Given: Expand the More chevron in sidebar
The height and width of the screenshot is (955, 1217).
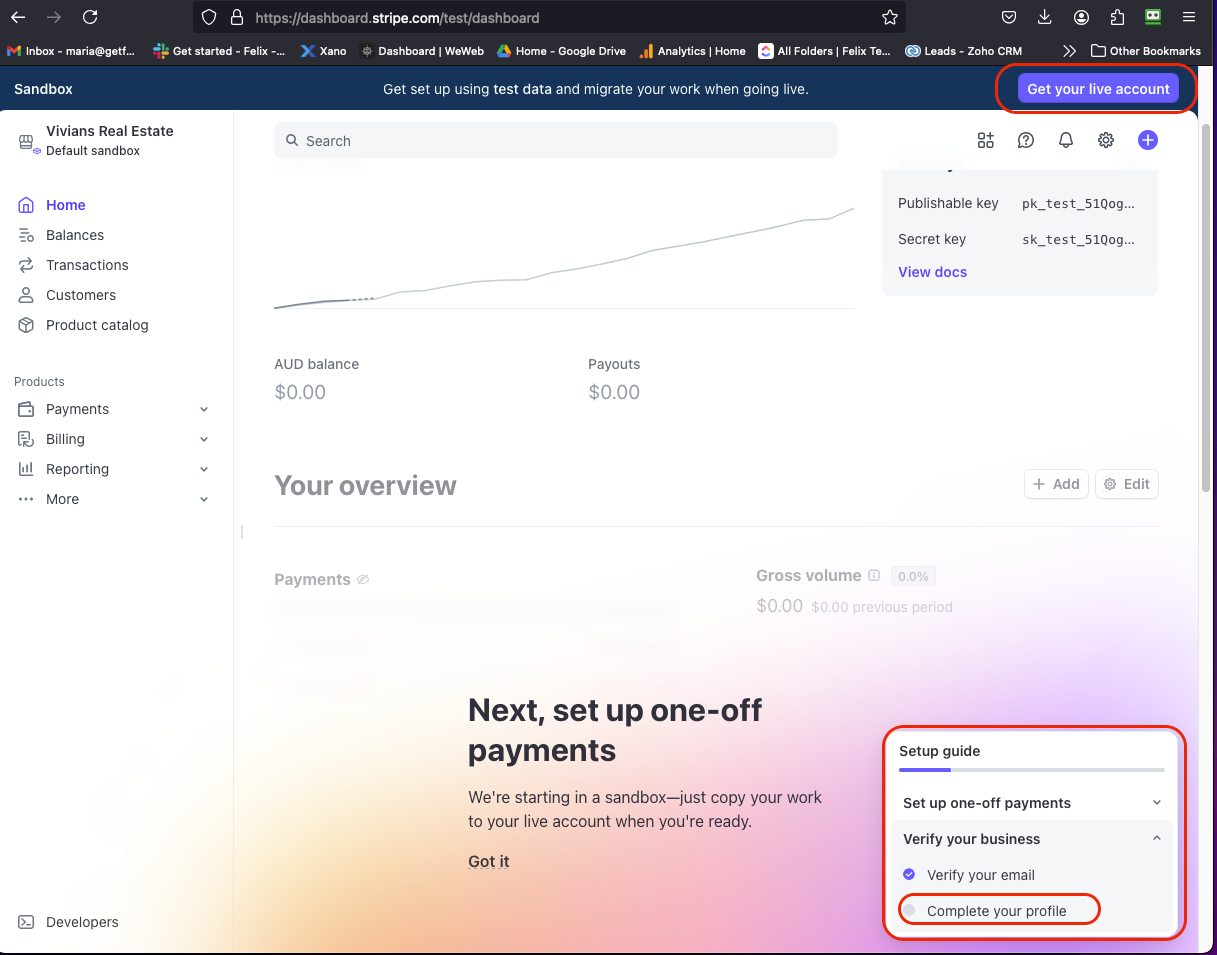Looking at the screenshot, I should [x=204, y=499].
